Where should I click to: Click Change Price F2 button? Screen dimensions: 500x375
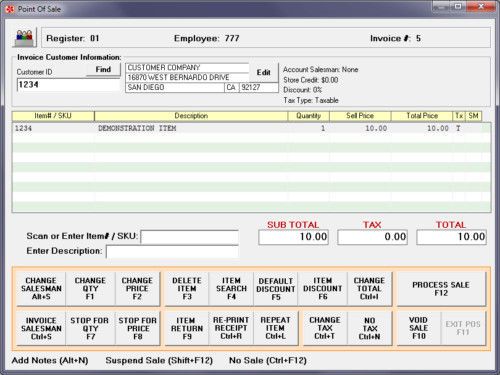[x=137, y=289]
